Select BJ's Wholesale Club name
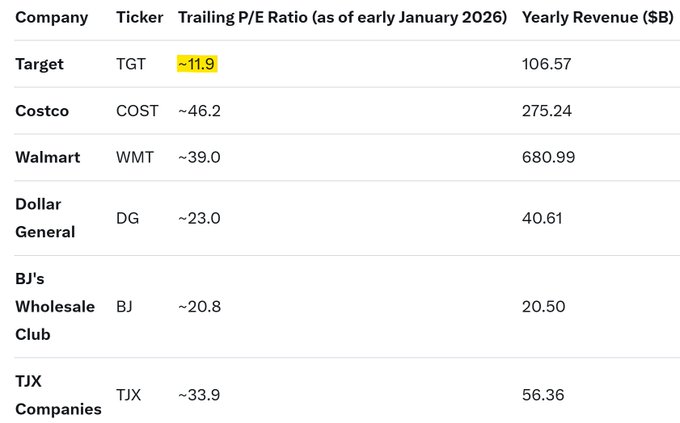The image size is (680, 423). point(54,306)
